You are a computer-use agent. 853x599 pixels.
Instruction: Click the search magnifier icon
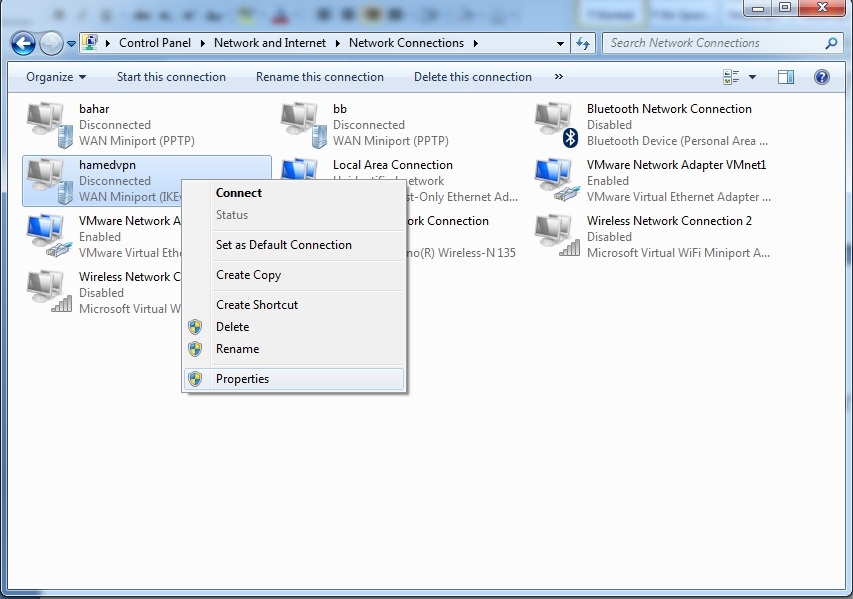pos(831,43)
